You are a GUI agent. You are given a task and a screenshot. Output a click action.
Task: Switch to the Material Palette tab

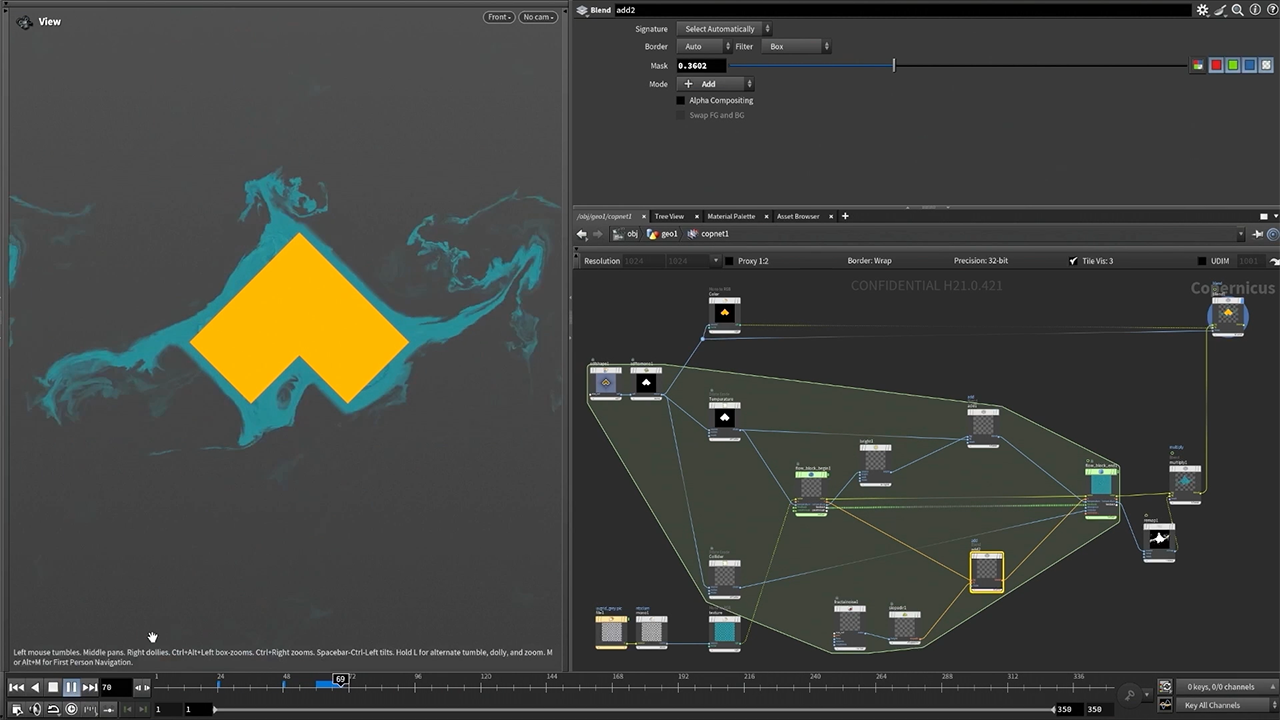click(731, 216)
